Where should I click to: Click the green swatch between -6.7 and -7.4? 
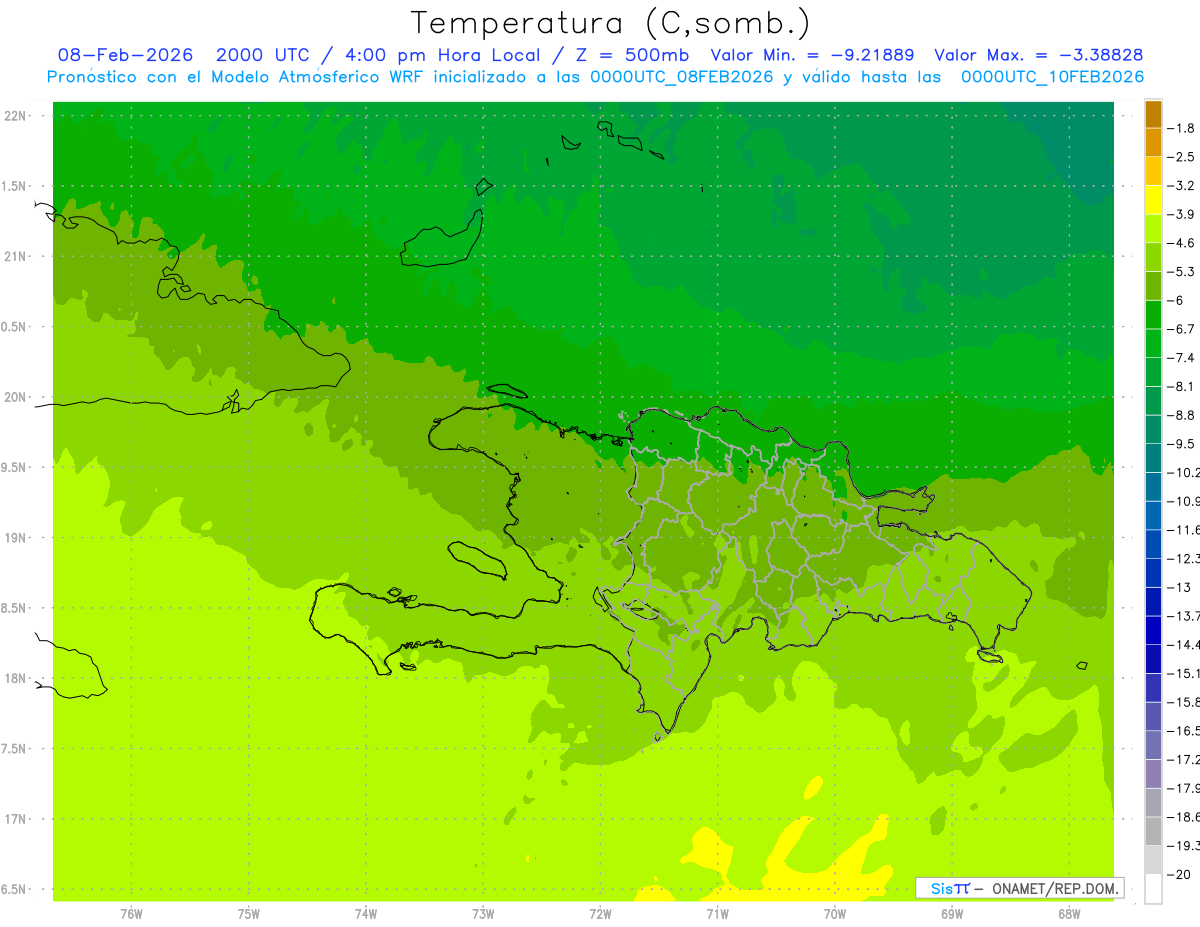[1153, 343]
